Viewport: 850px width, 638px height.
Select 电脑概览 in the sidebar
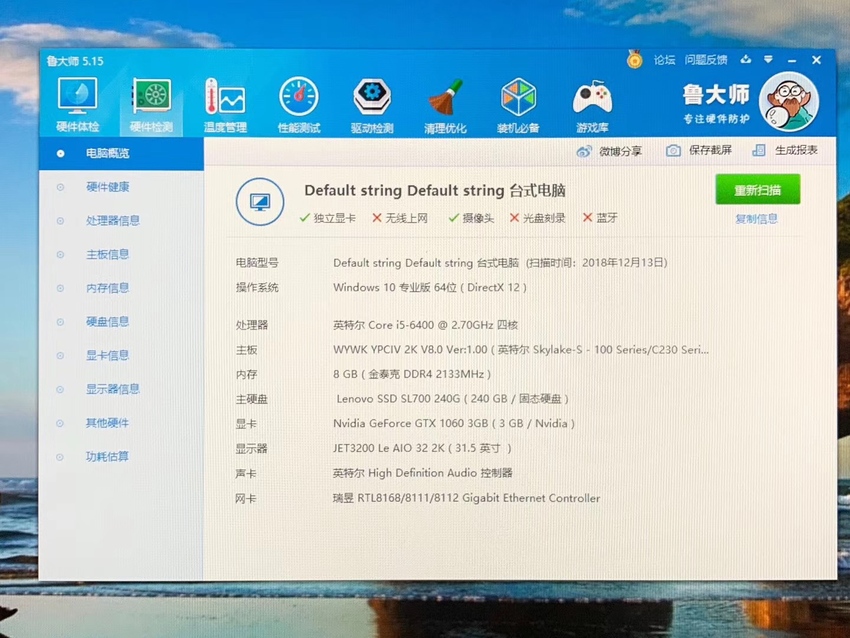pyautogui.click(x=121, y=153)
